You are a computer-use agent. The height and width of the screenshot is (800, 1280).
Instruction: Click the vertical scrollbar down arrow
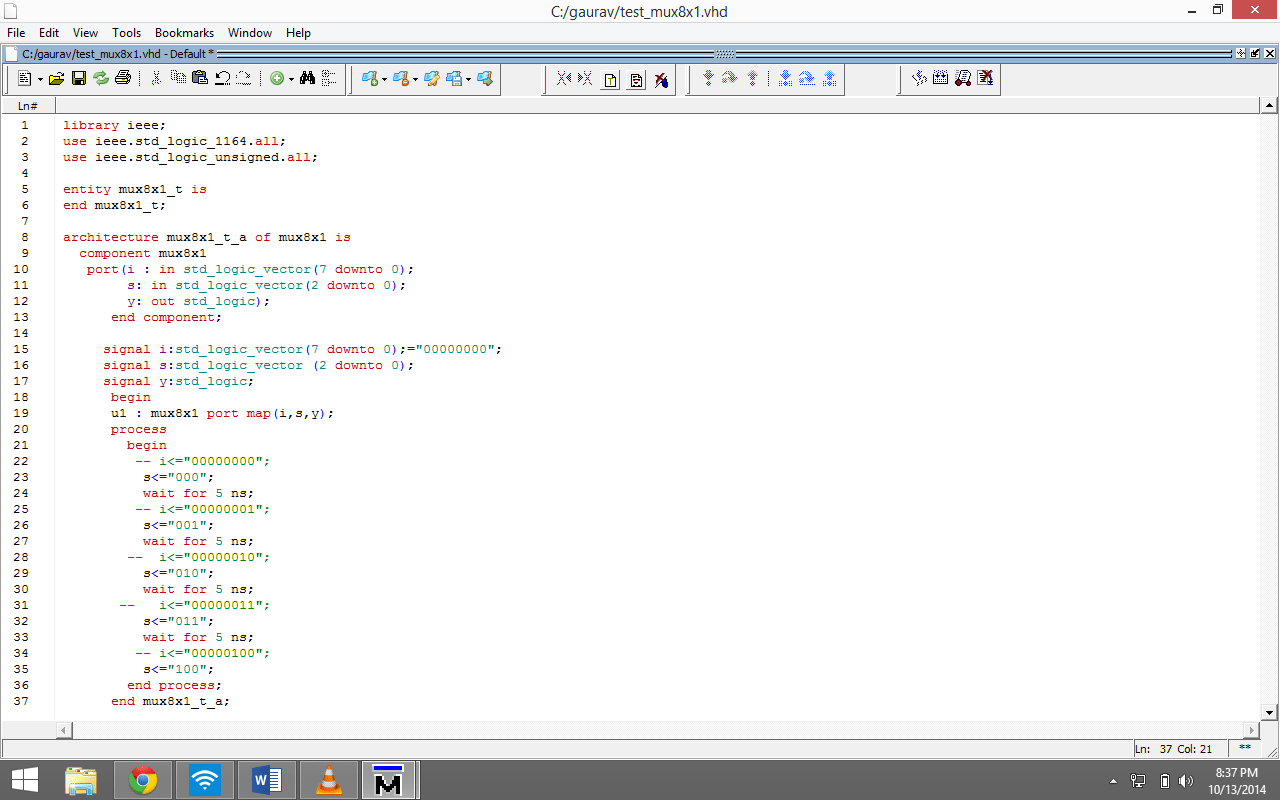point(1270,712)
